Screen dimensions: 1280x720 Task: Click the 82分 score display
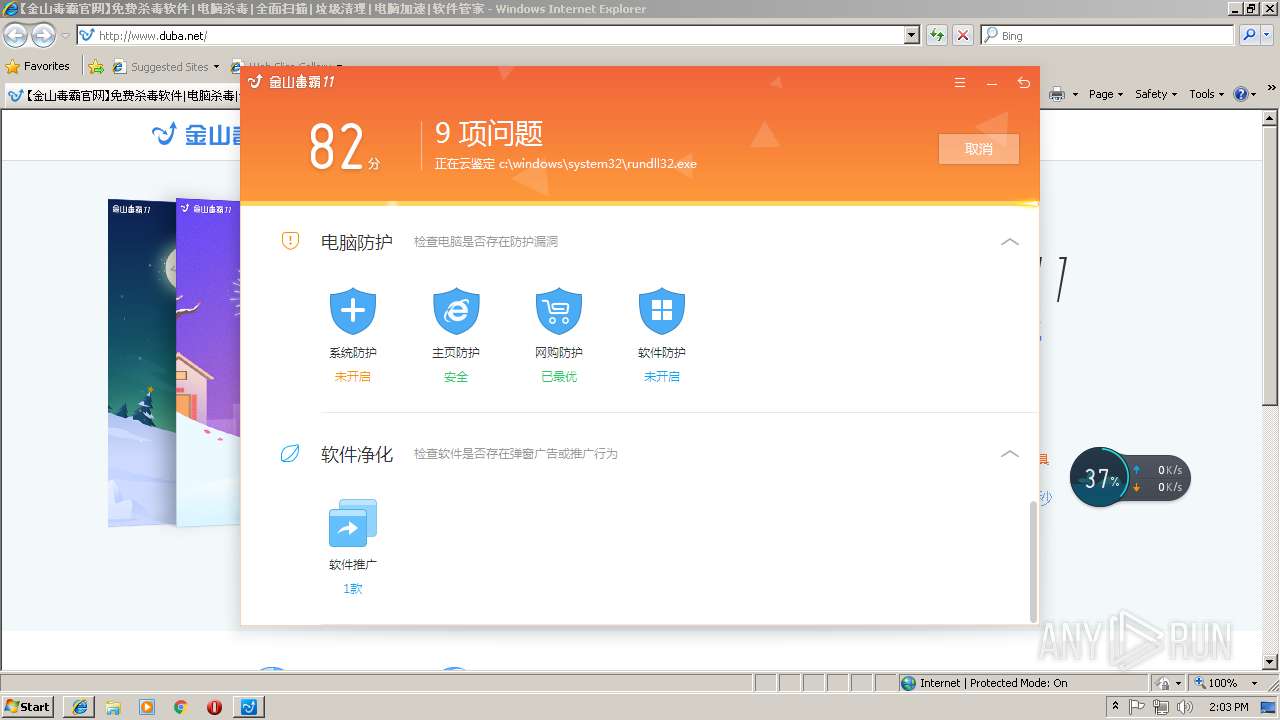[x=345, y=148]
